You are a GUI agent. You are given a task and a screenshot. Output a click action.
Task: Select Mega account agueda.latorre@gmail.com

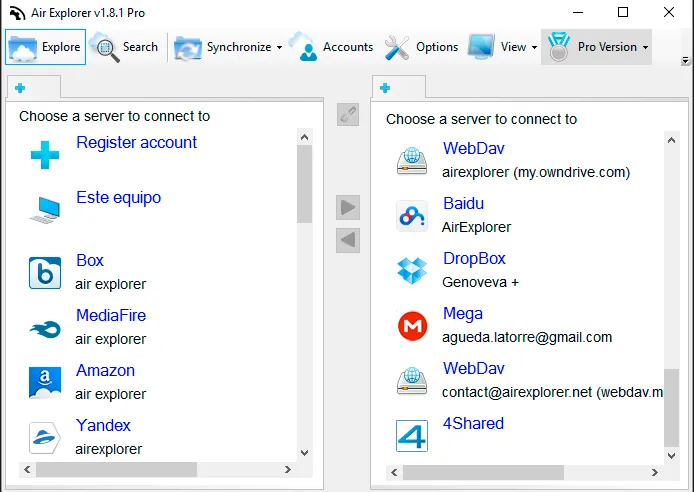pyautogui.click(x=527, y=337)
